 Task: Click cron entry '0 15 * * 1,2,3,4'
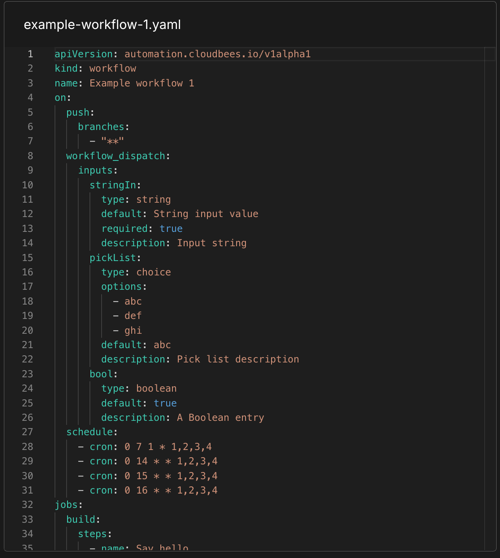click(171, 476)
